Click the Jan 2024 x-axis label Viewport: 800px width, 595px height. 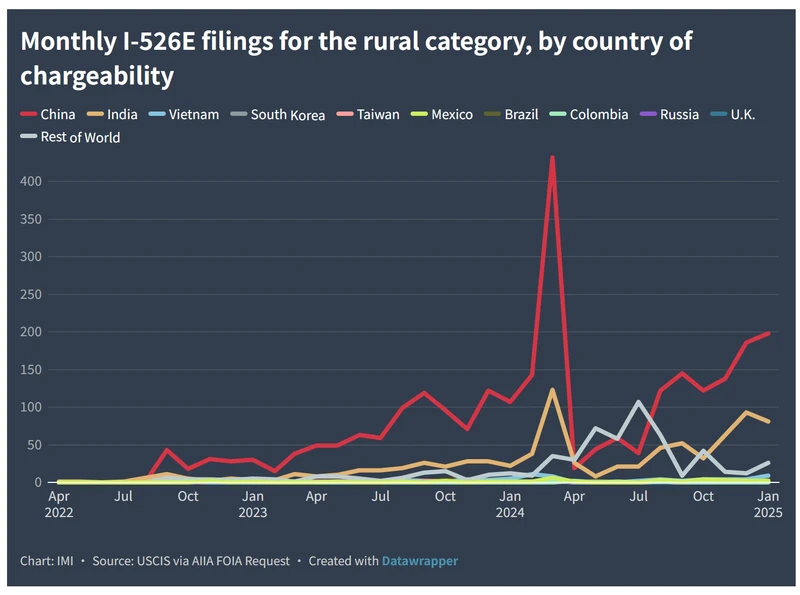point(510,504)
